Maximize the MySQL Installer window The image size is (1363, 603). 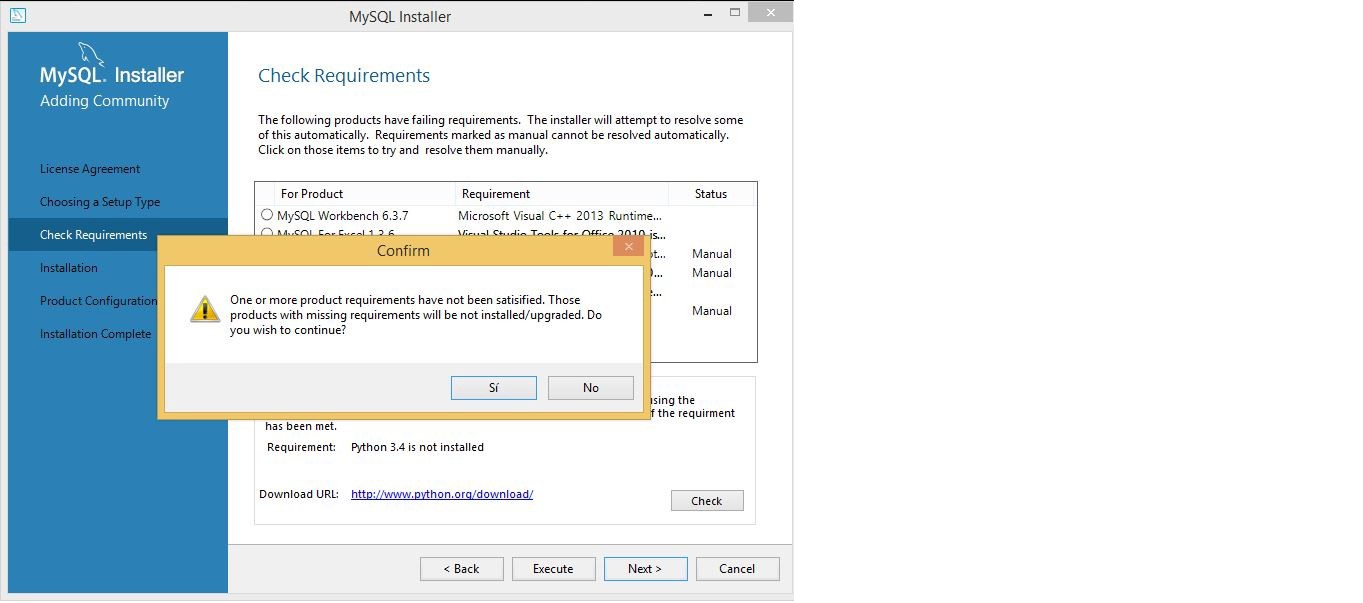point(735,14)
